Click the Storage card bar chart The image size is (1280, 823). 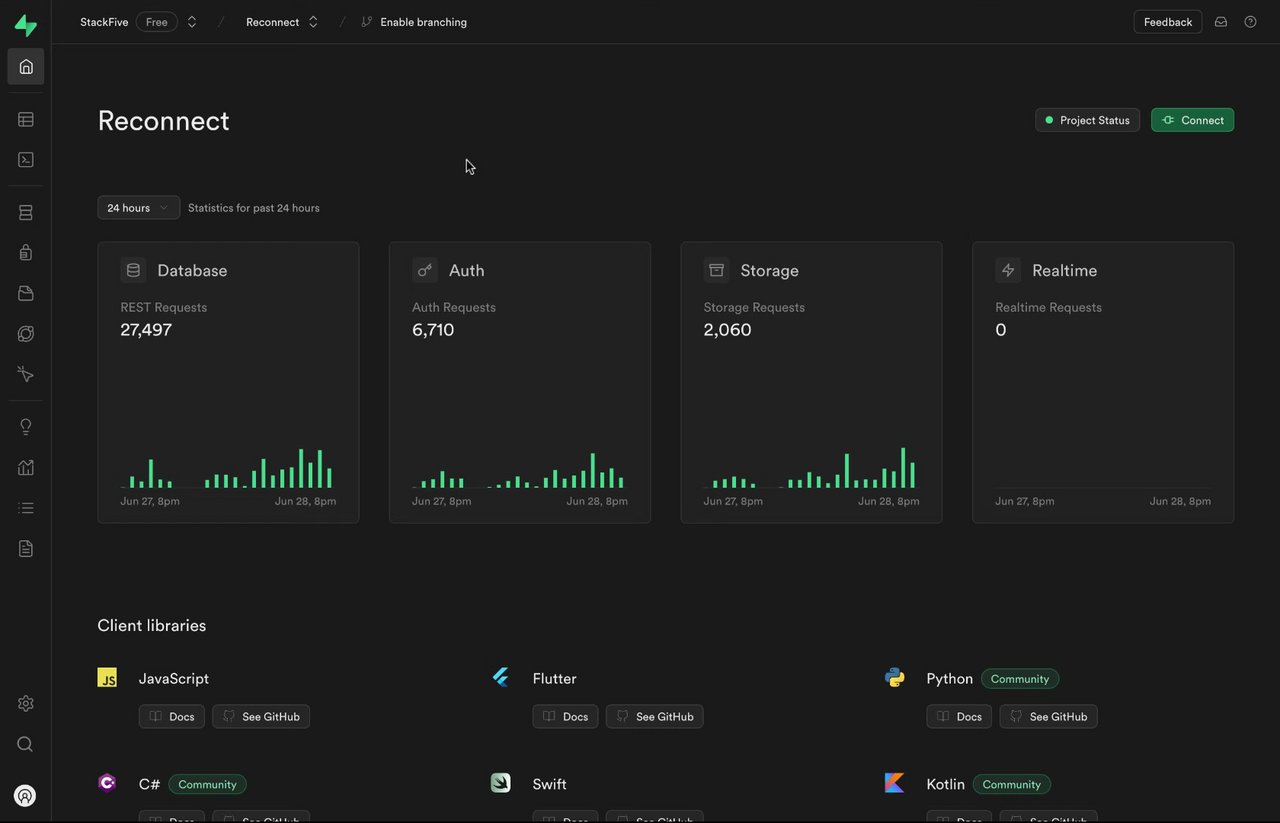(811, 467)
